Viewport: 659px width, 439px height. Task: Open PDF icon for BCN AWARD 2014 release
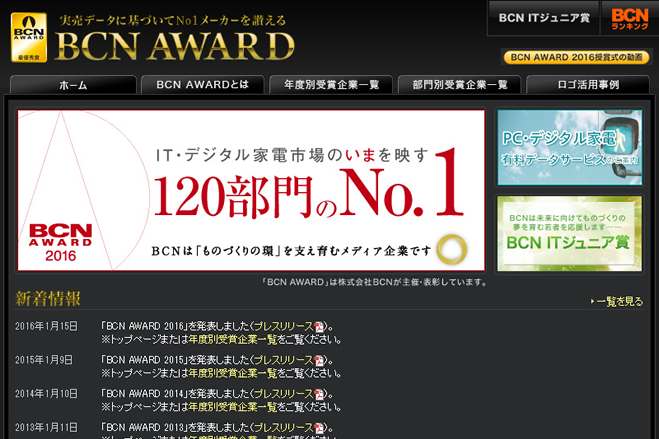click(319, 394)
